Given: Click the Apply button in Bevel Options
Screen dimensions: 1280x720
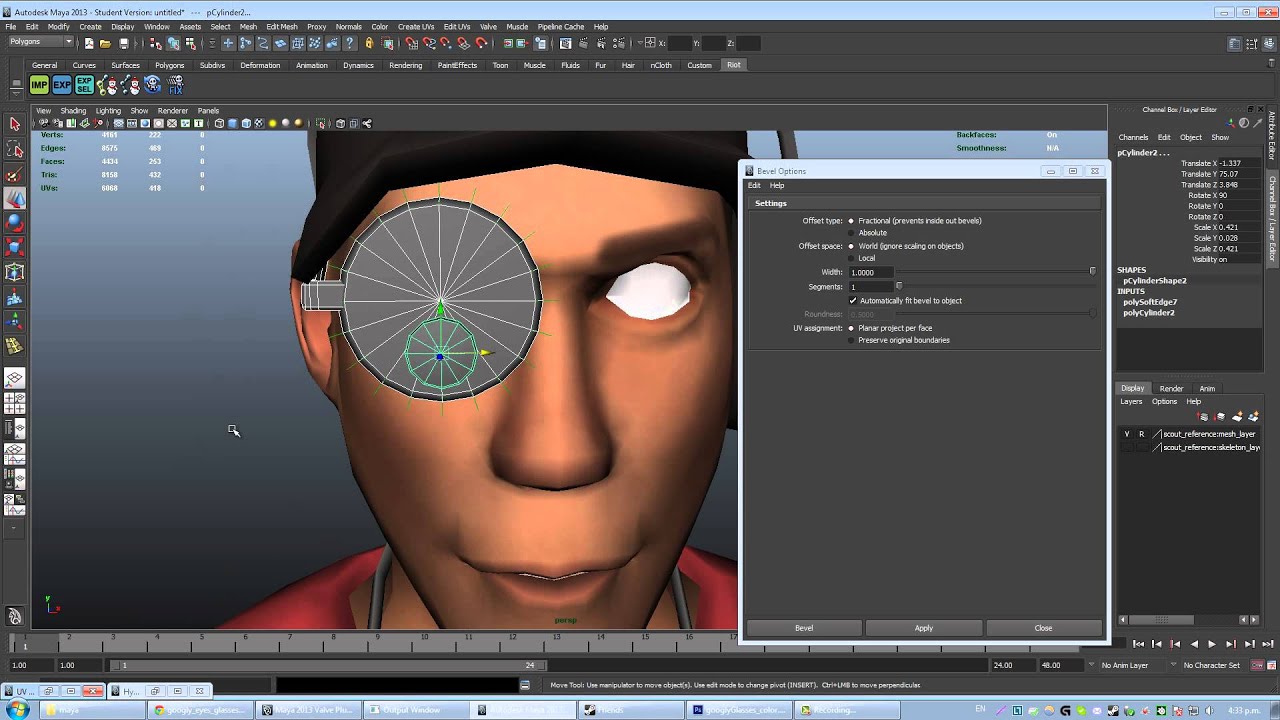Looking at the screenshot, I should 924,628.
